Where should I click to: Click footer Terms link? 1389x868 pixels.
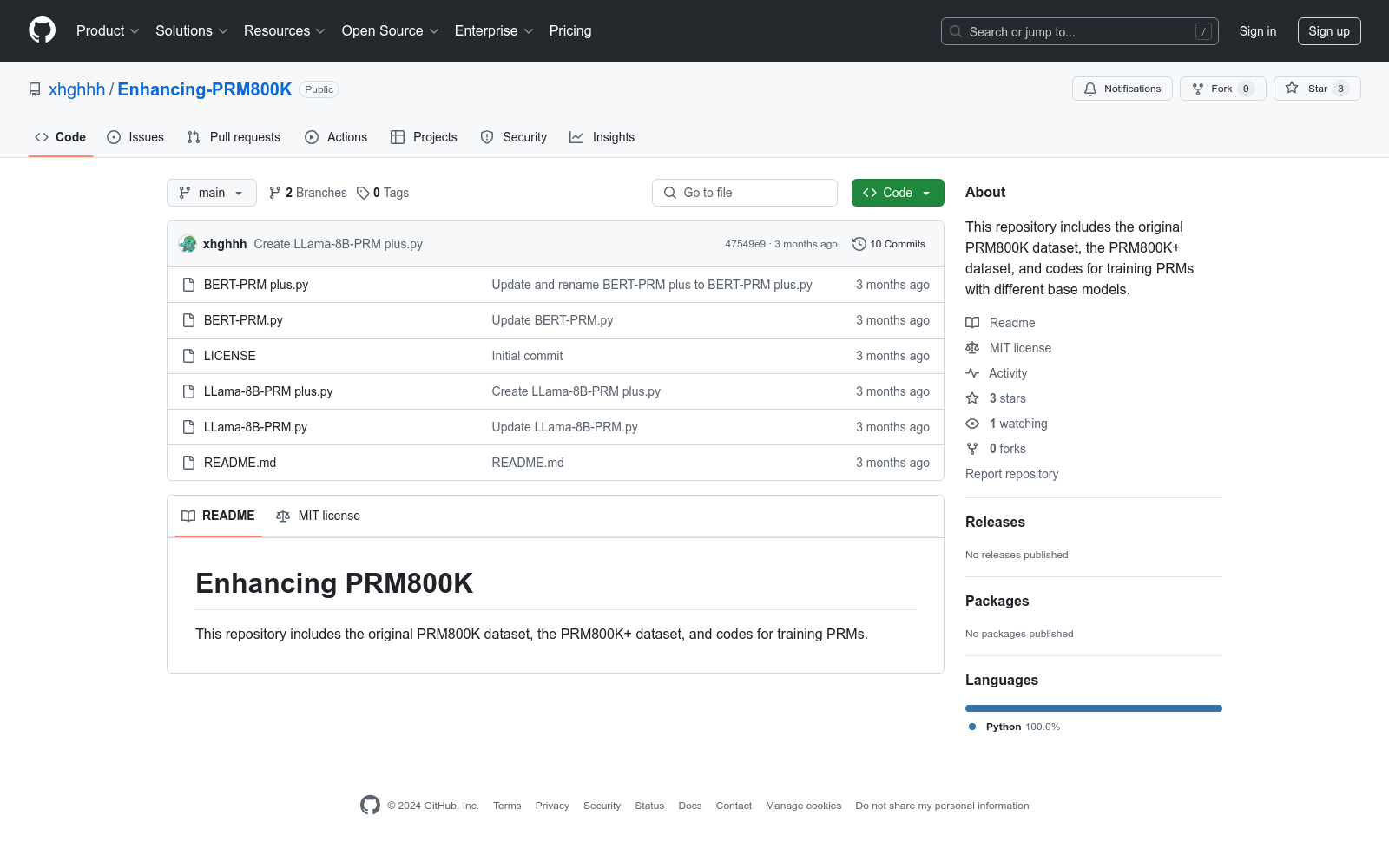point(507,806)
